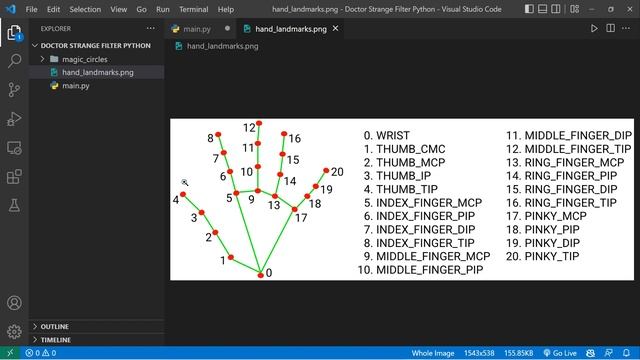Open the Source Control view

point(14,90)
